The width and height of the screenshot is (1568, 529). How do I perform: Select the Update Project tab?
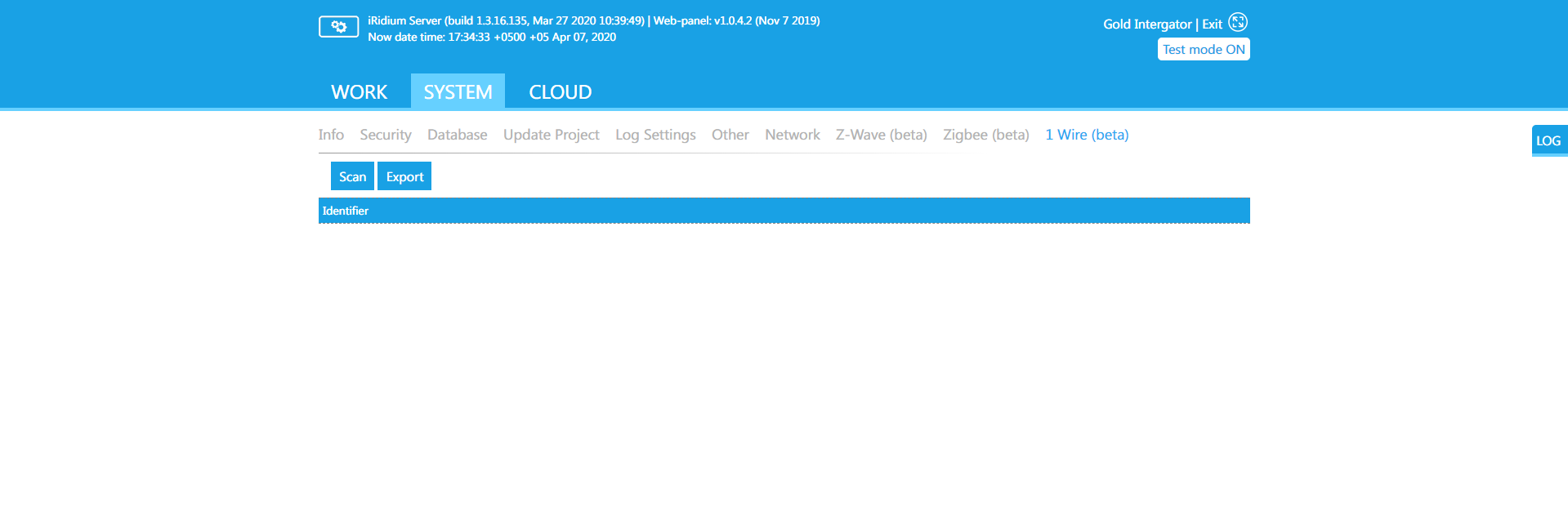[551, 135]
